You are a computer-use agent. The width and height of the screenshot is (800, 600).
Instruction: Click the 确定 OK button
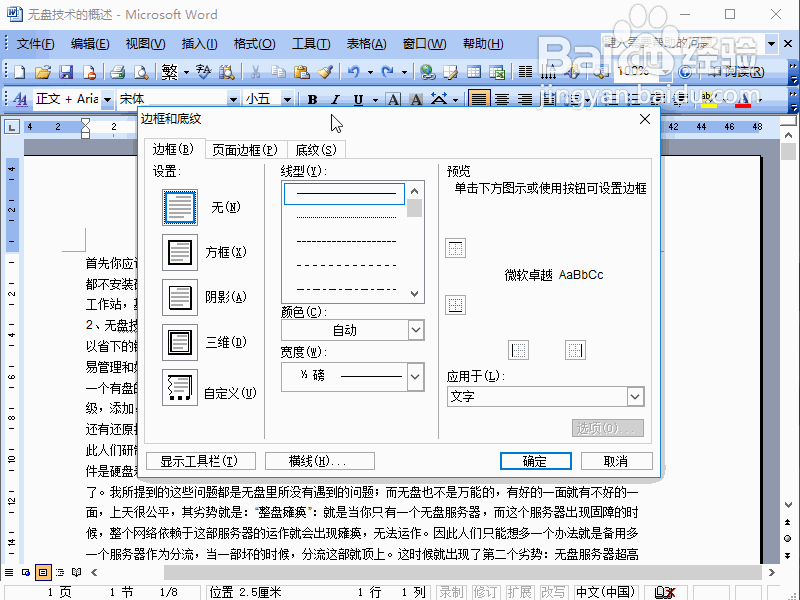pos(535,461)
